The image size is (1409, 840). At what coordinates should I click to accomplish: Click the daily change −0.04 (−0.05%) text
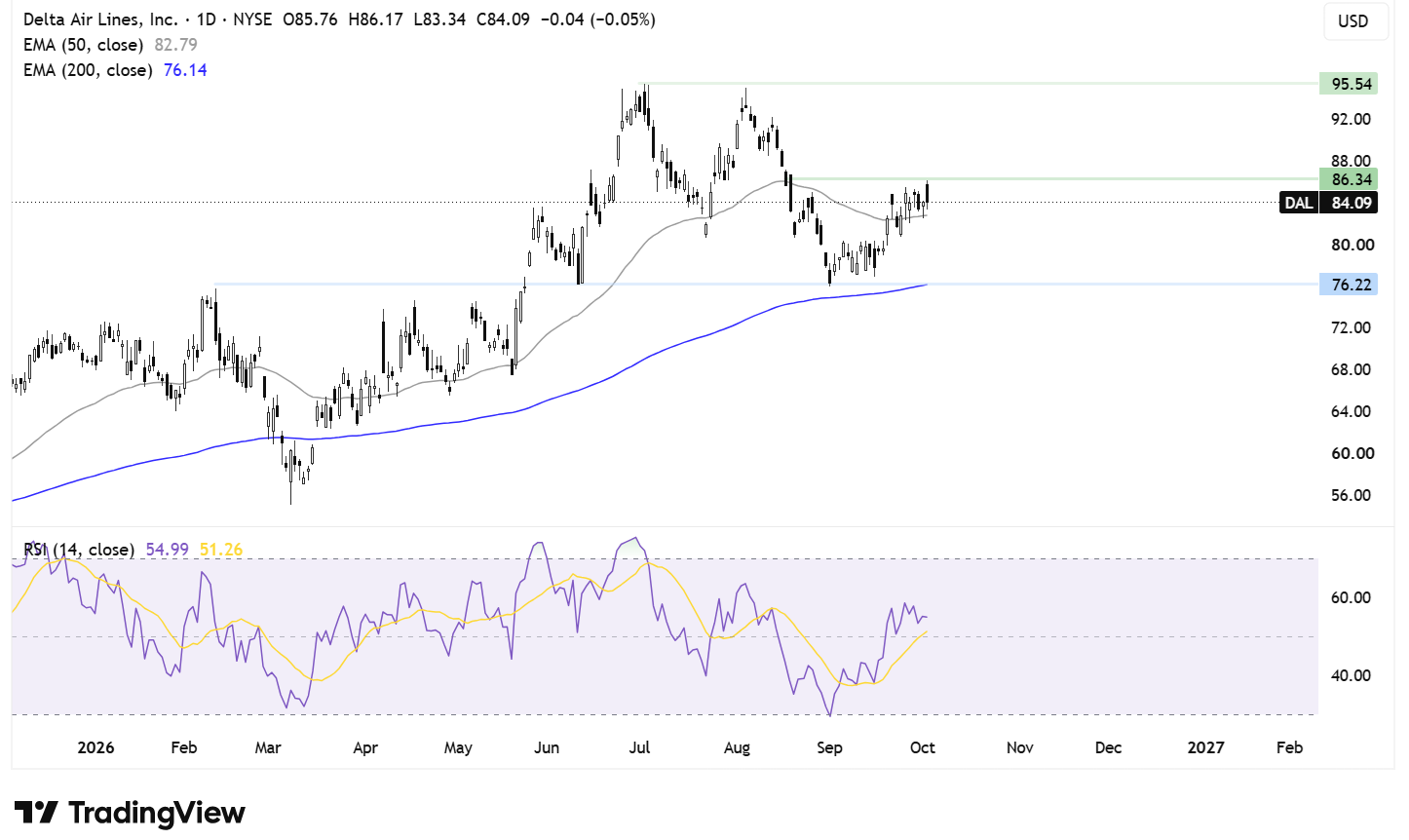pos(598,19)
